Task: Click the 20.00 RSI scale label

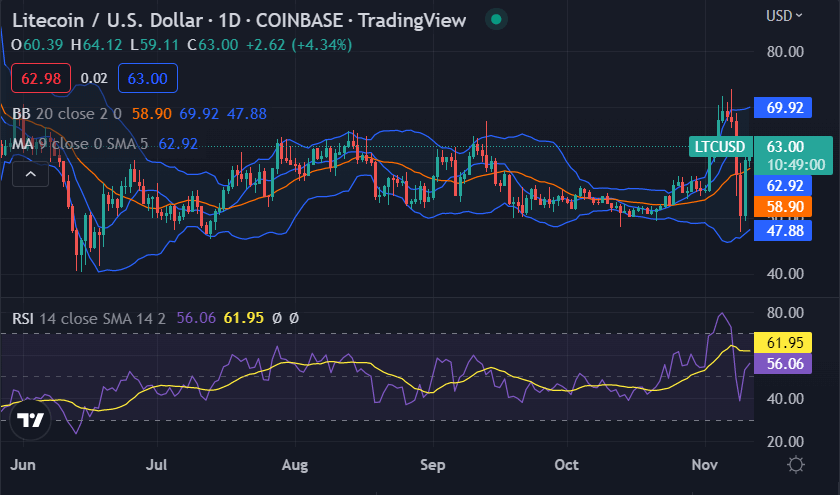Action: click(x=785, y=442)
